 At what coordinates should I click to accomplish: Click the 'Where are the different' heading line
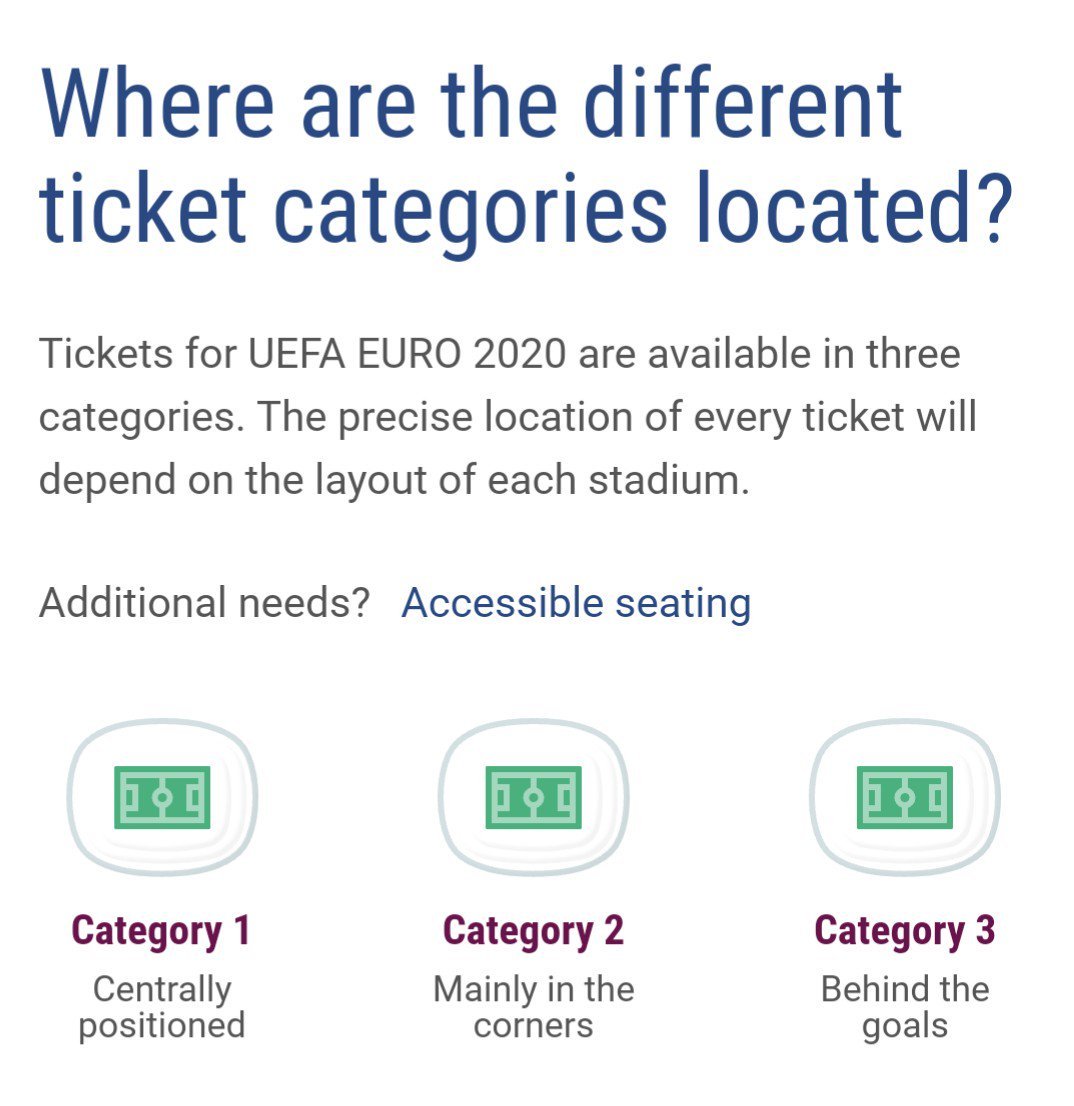472,102
